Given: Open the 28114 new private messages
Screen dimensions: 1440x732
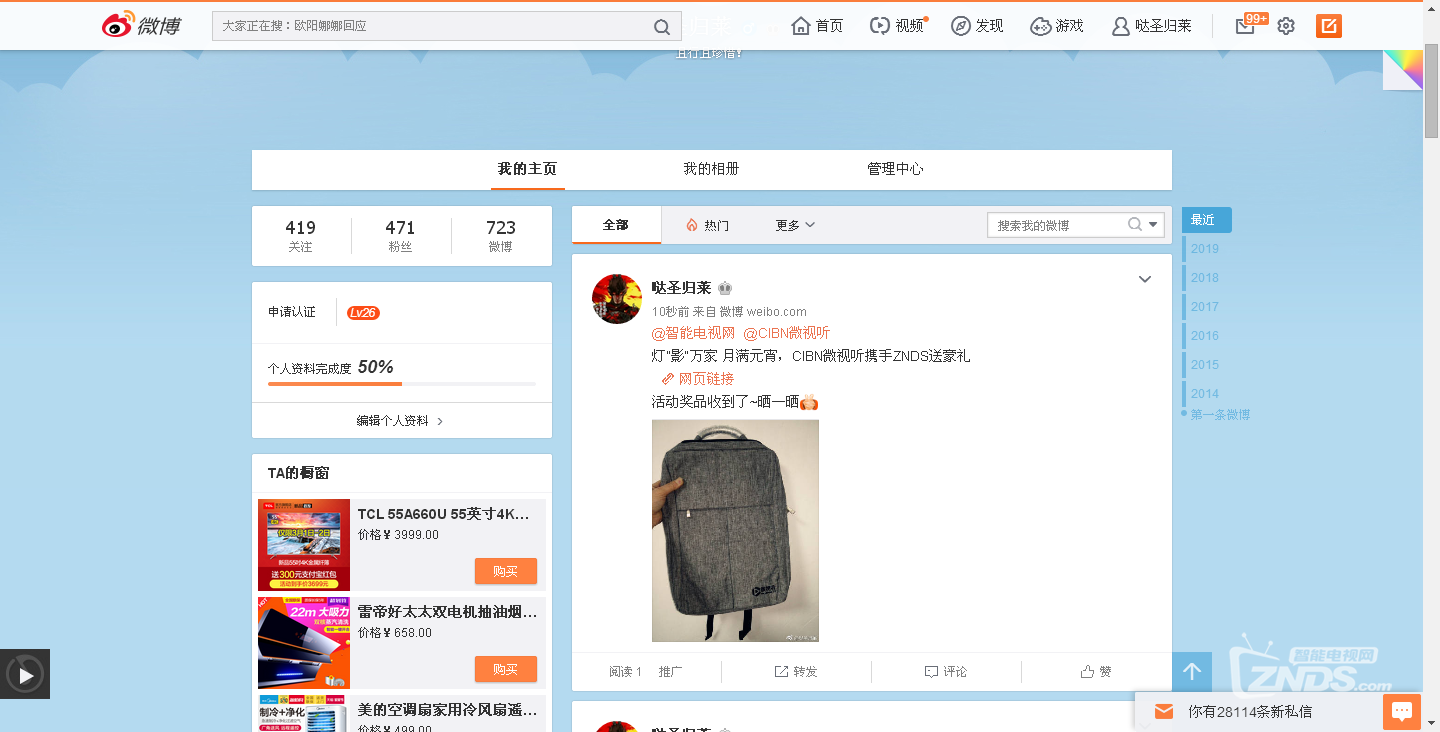Looking at the screenshot, I should [x=1250, y=712].
